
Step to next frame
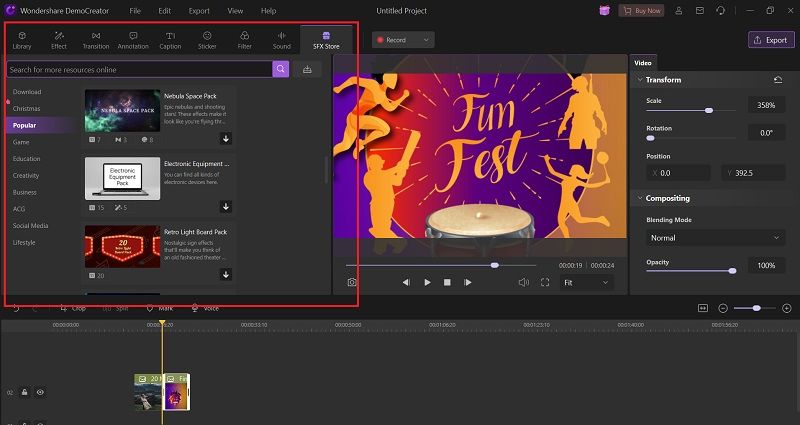[x=467, y=282]
